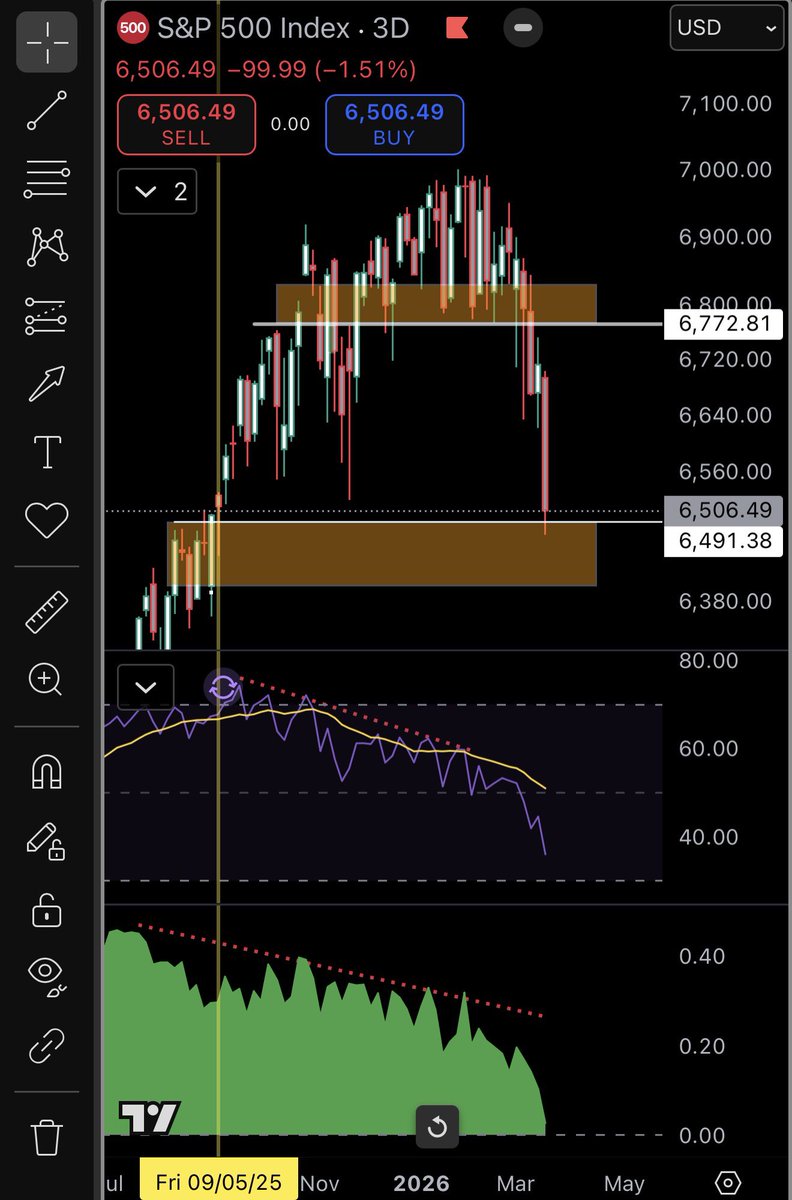Click the current price 6,506.49 axis label

coord(725,511)
